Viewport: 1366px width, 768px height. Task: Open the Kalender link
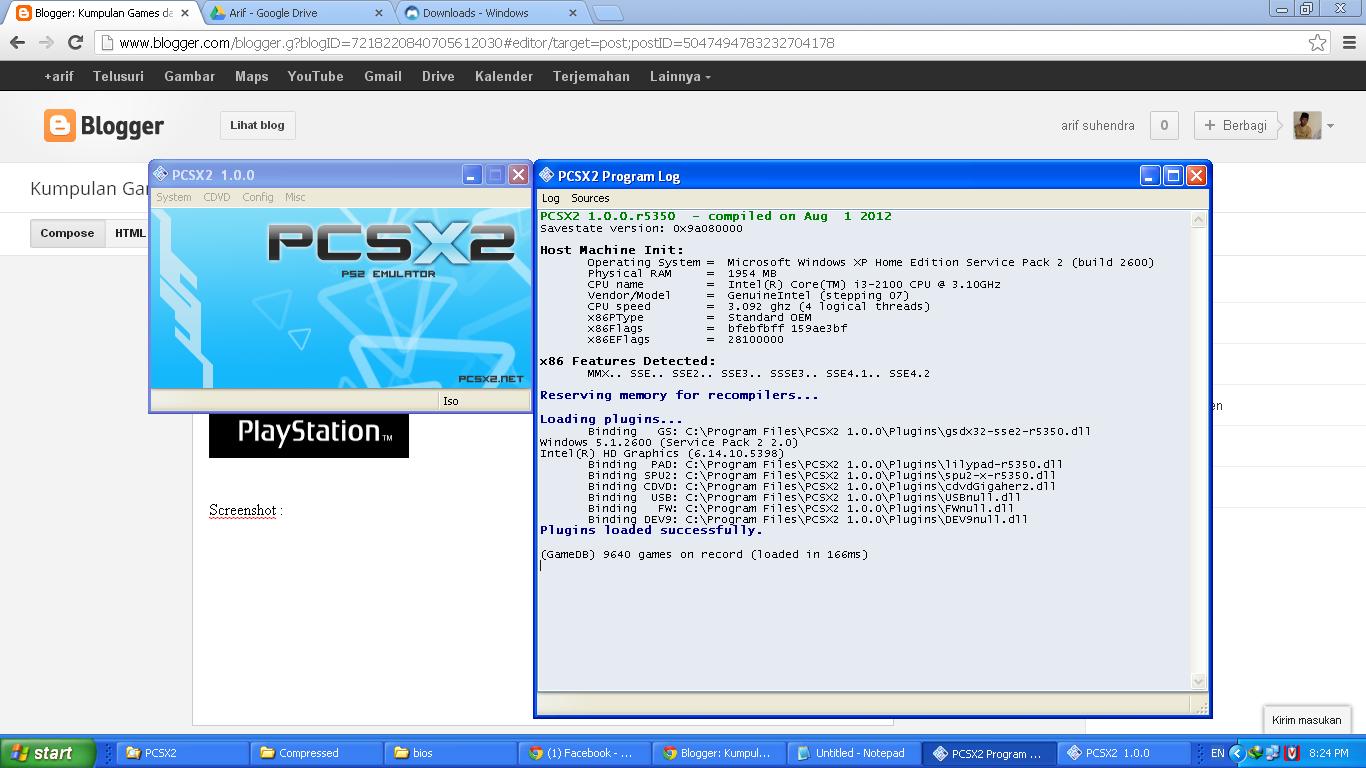click(504, 76)
